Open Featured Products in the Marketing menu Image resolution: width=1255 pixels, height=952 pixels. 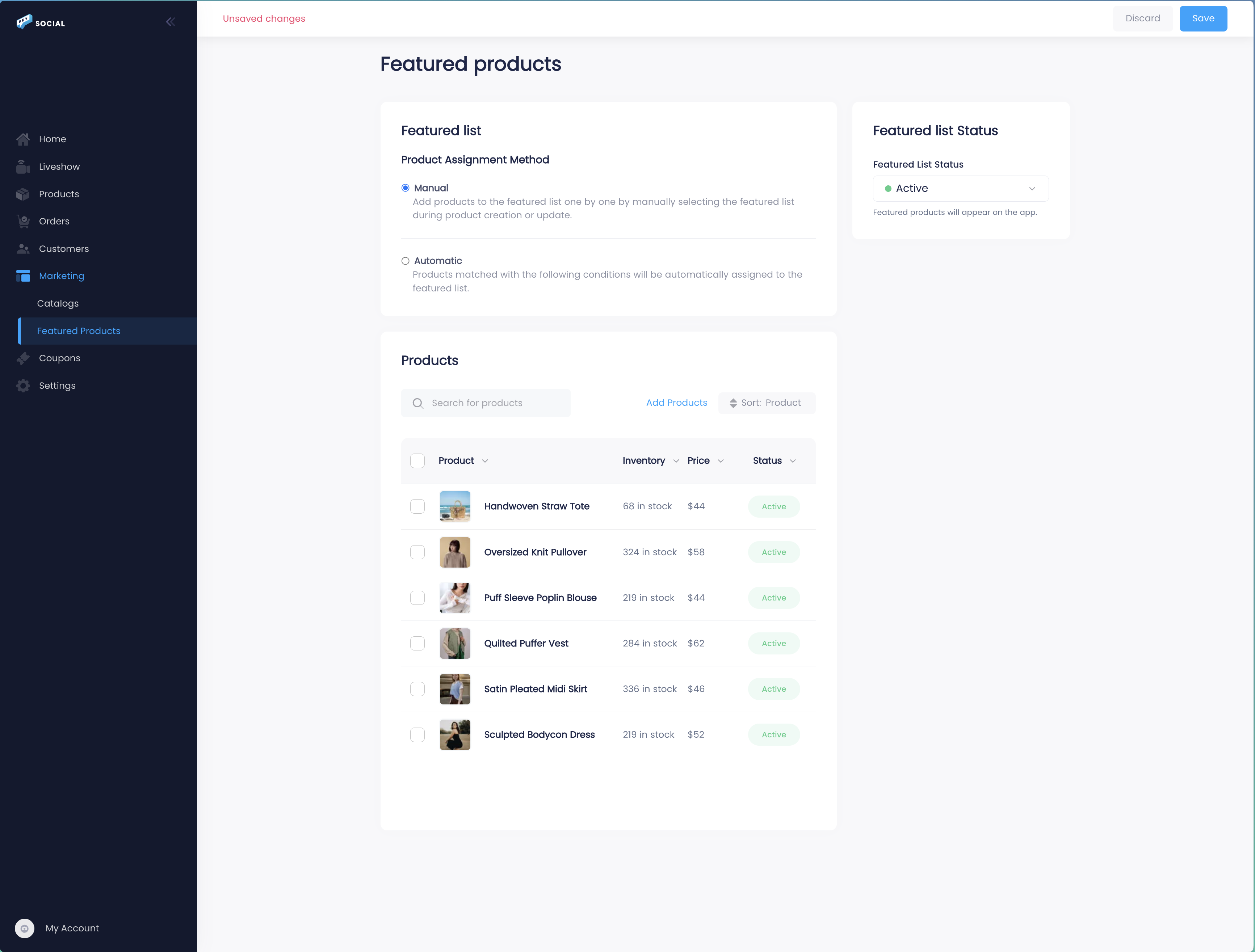tap(78, 331)
